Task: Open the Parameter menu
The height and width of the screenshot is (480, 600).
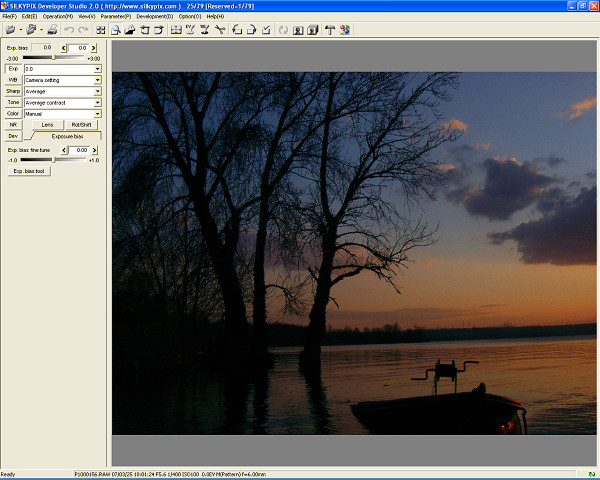Action: click(115, 16)
